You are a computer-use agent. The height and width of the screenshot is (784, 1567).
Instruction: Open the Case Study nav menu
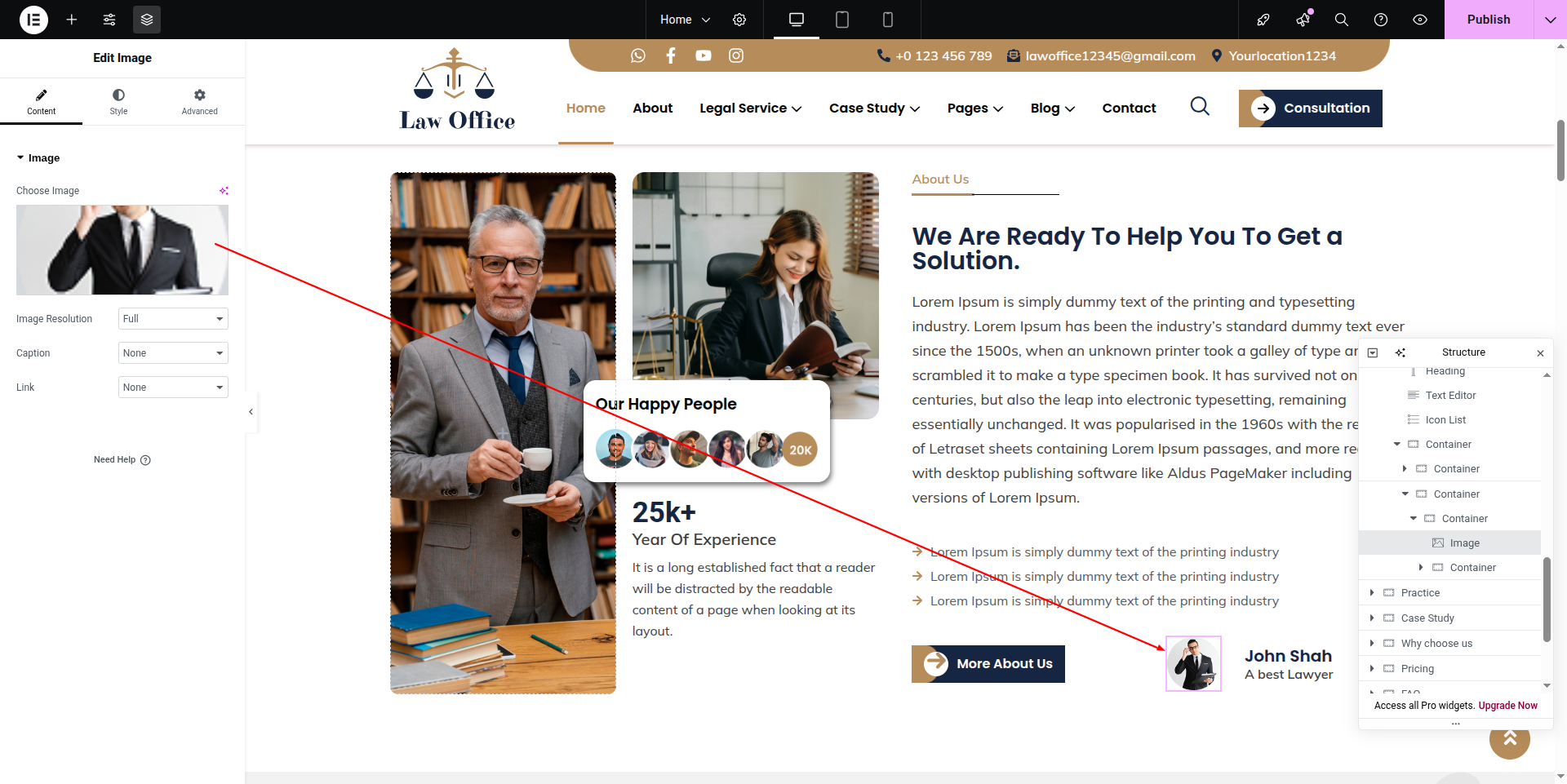[874, 109]
